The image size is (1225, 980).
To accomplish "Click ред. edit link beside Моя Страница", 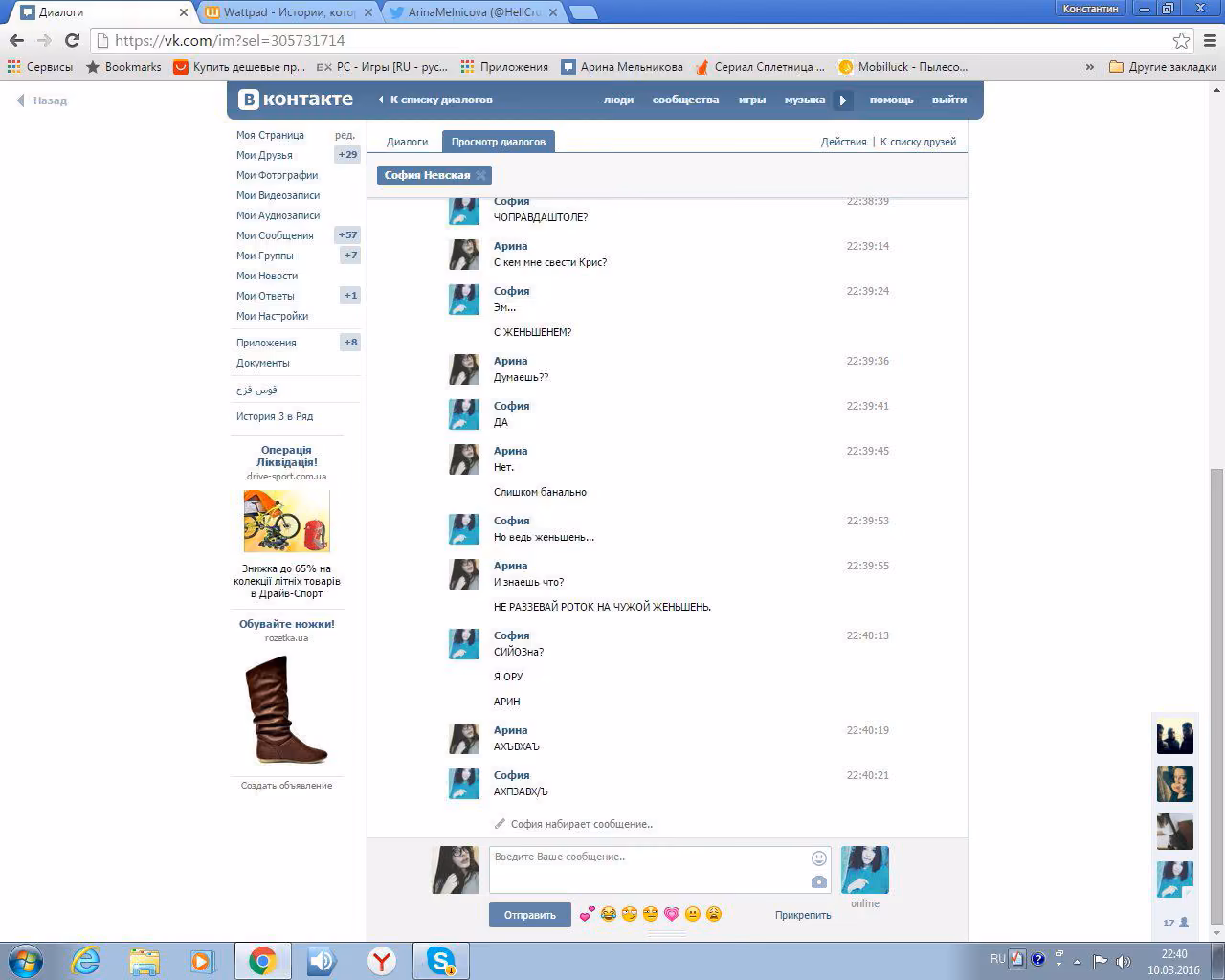I will tap(345, 135).
